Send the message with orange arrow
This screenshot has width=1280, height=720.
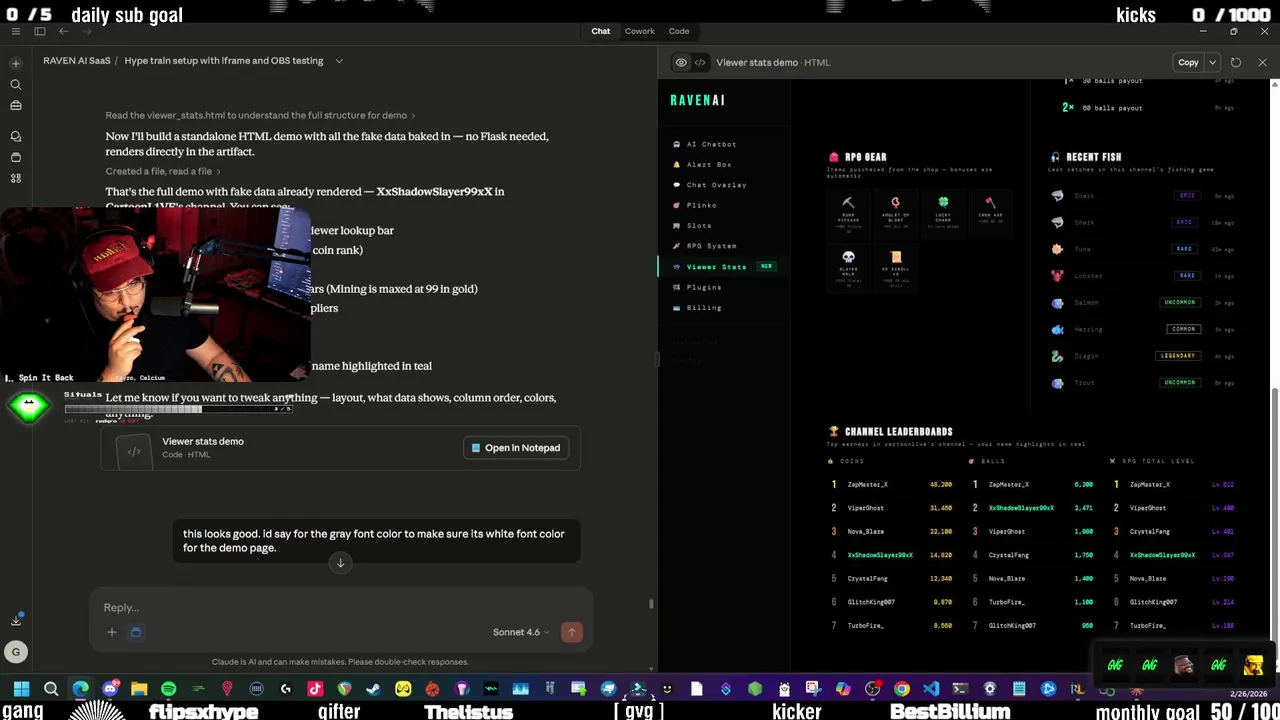tap(572, 632)
